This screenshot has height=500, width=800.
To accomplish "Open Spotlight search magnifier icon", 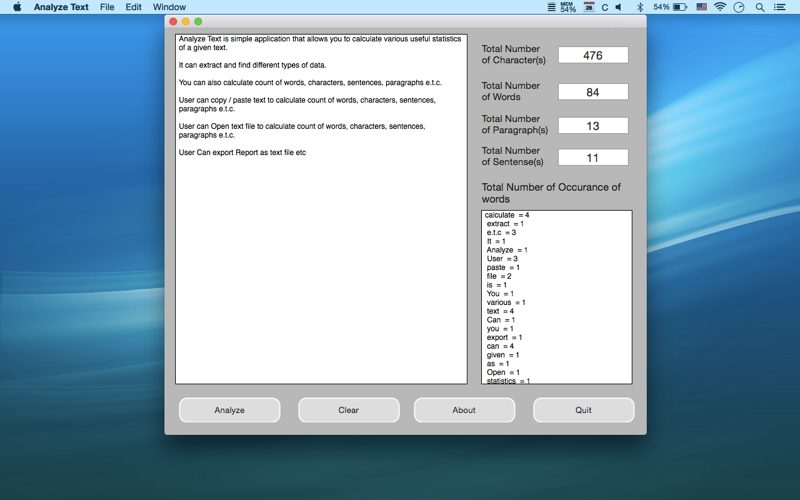I will click(760, 7).
